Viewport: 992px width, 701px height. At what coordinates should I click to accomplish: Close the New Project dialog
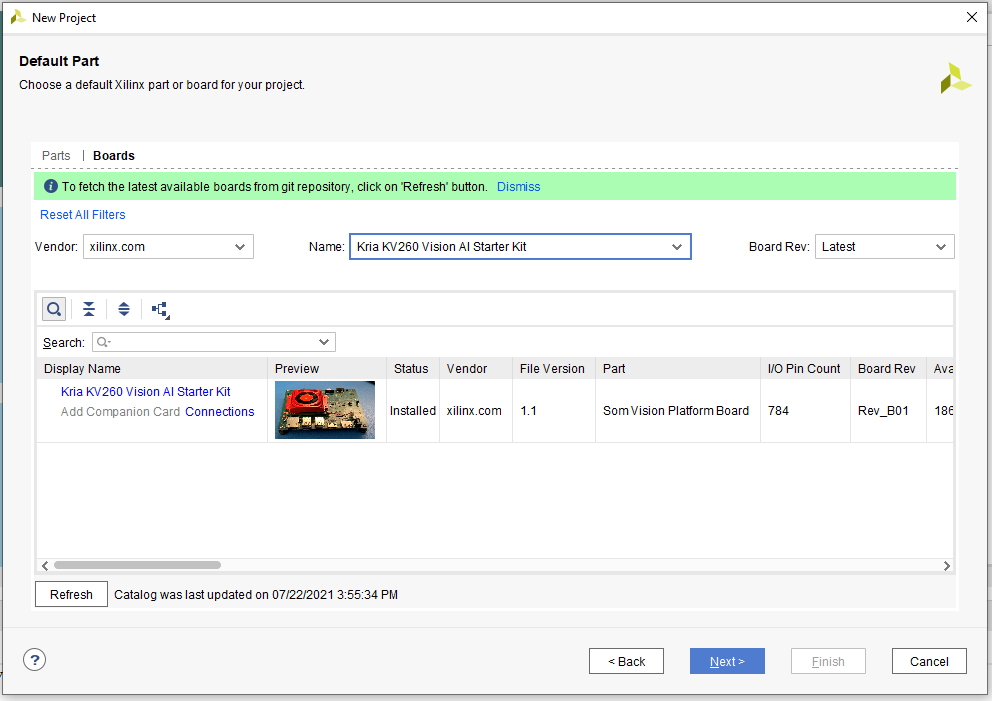[x=972, y=17]
